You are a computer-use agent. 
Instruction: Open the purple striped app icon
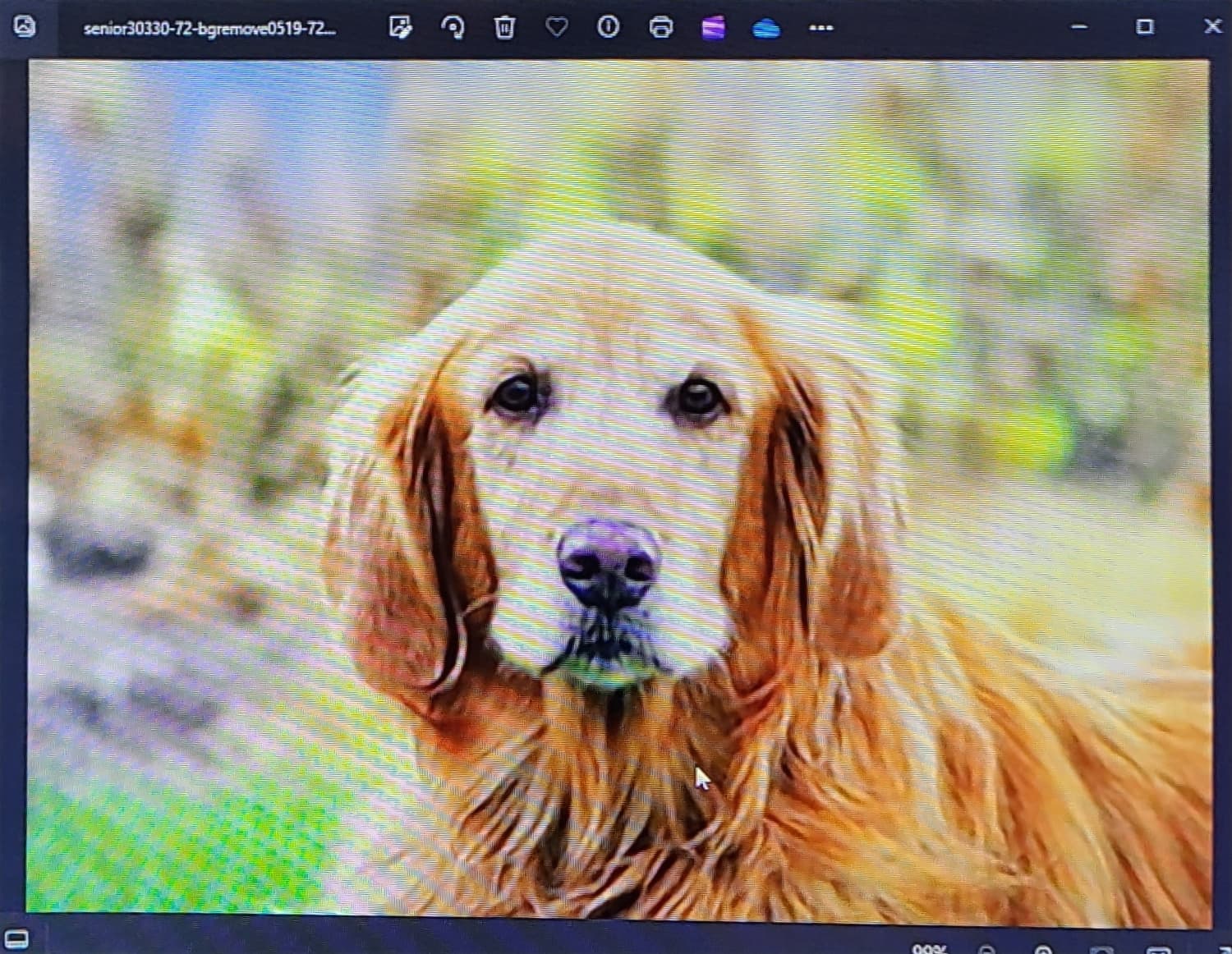[713, 28]
